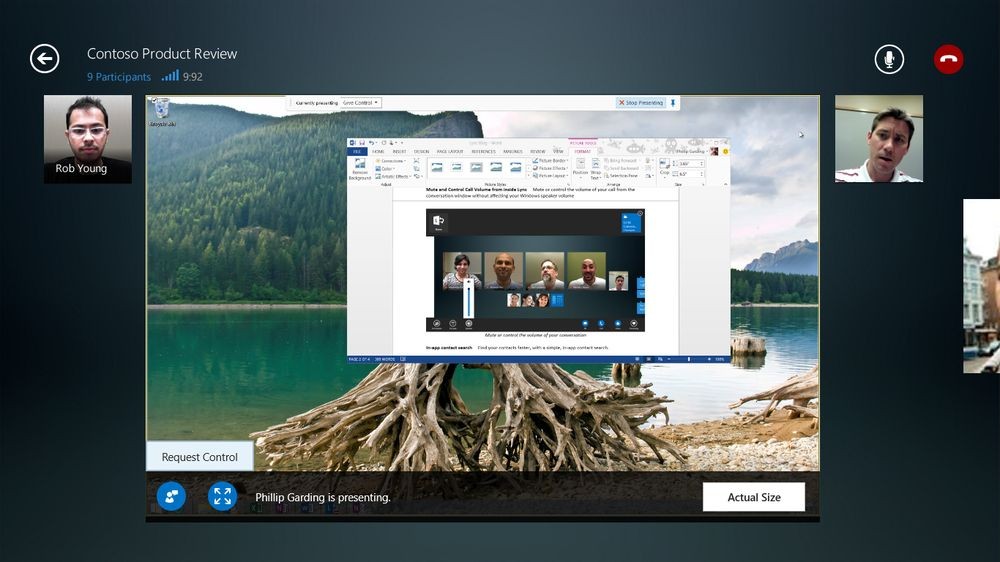Click the 'Phillip Garding is presenting.' status text
This screenshot has width=1000, height=562.
point(323,497)
